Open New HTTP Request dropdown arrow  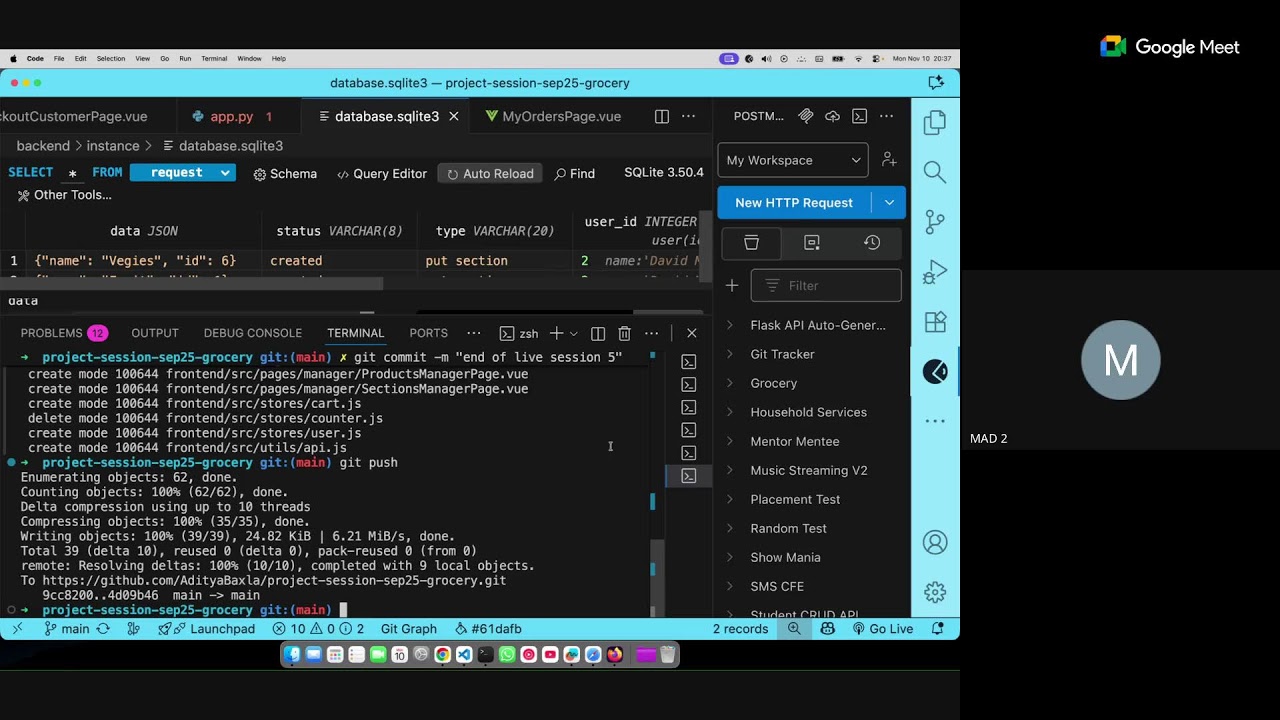[889, 203]
